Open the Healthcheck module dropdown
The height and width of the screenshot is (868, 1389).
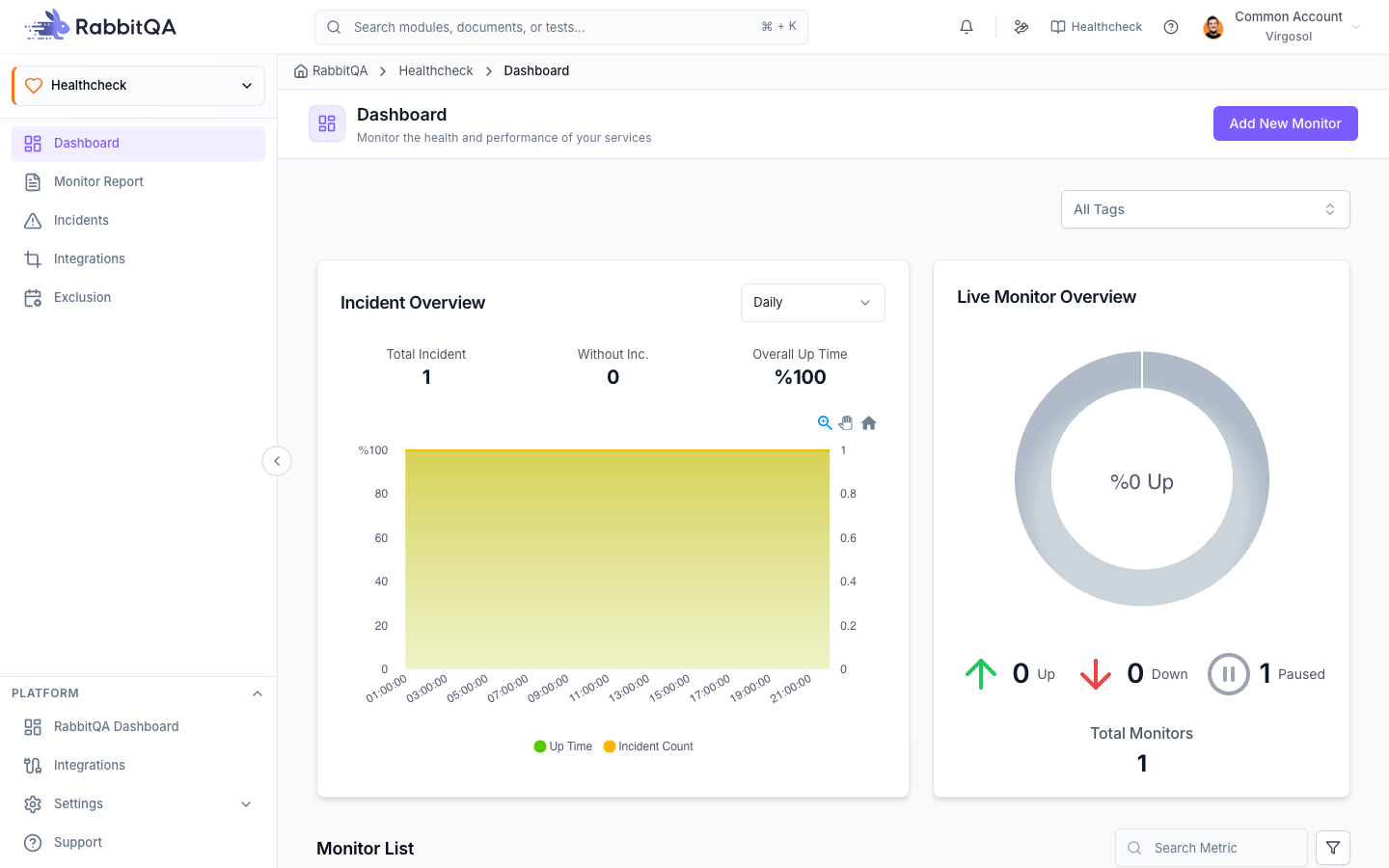point(138,86)
